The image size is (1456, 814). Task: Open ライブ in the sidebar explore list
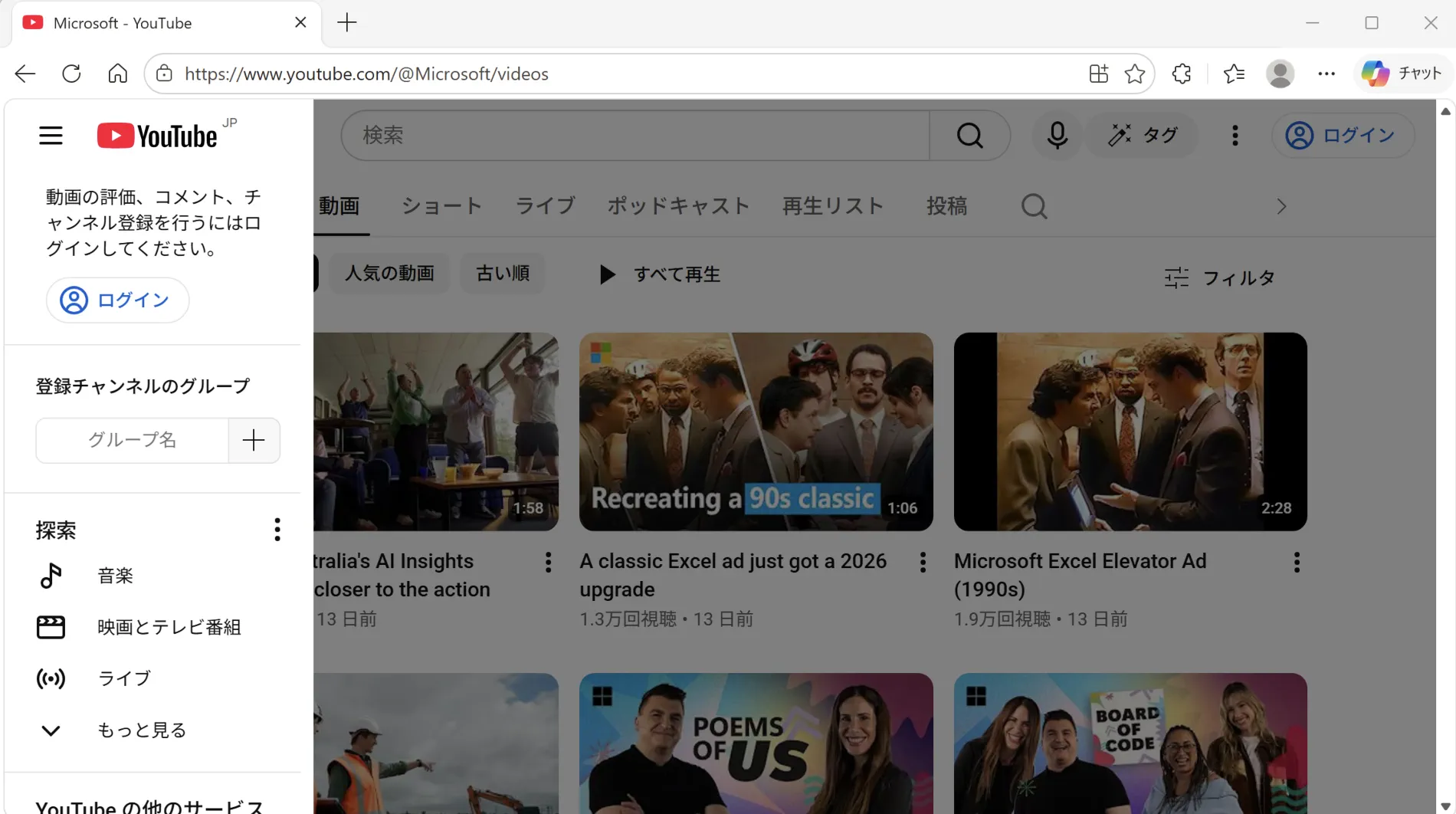[153, 678]
